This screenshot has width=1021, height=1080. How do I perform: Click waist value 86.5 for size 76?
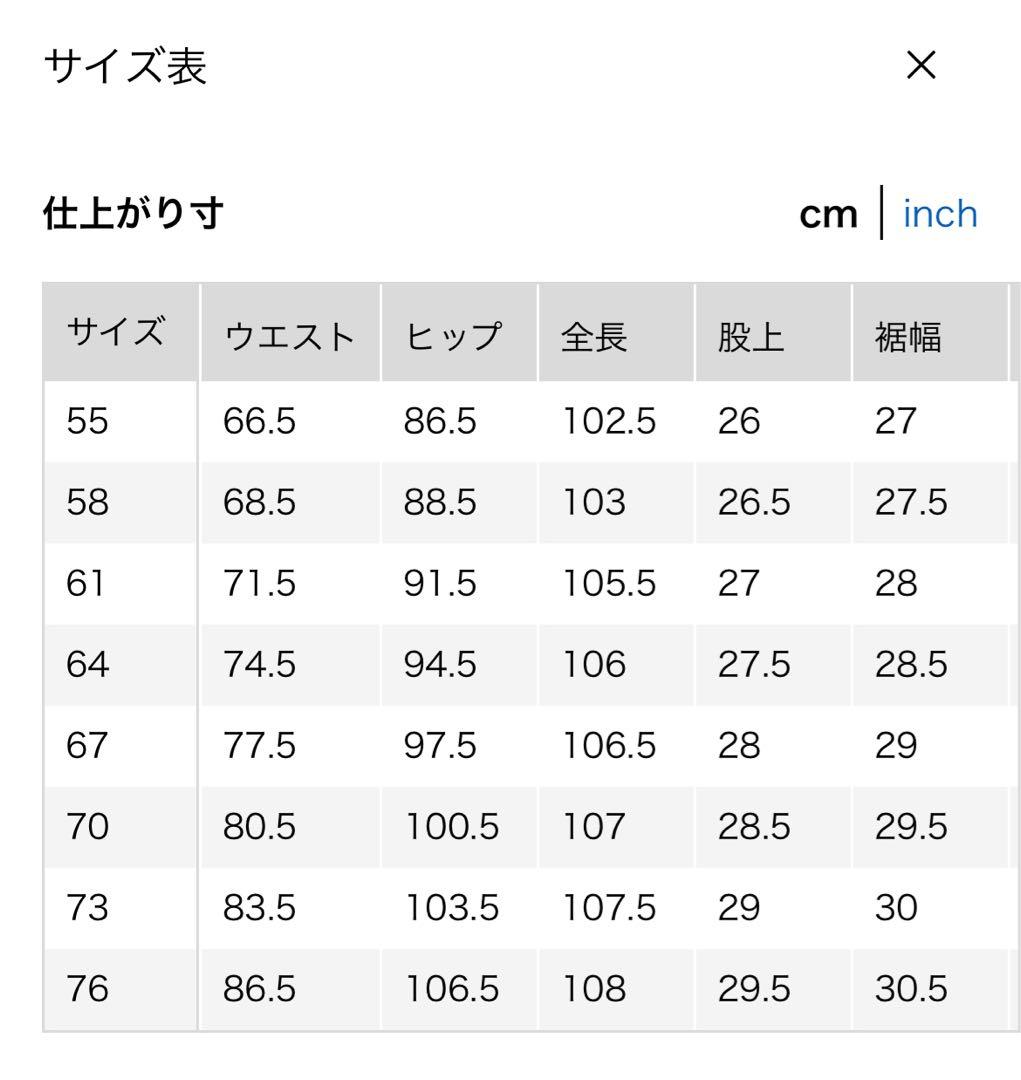[x=260, y=989]
